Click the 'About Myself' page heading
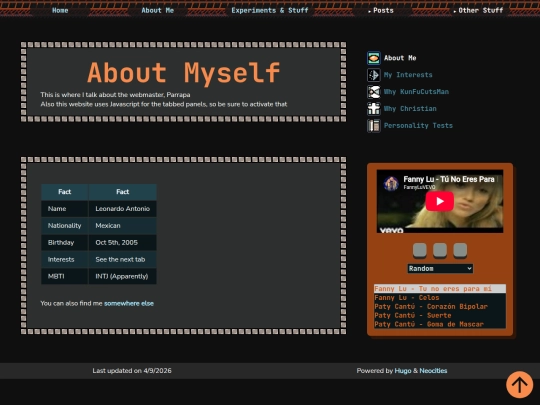This screenshot has height=405, width=540. (x=184, y=73)
